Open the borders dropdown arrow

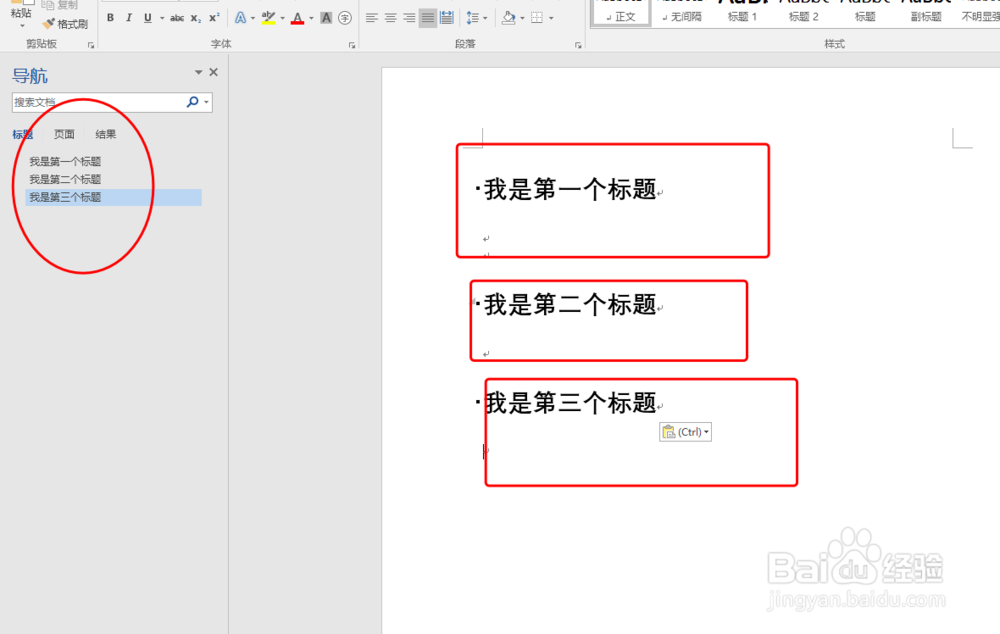tap(552, 18)
